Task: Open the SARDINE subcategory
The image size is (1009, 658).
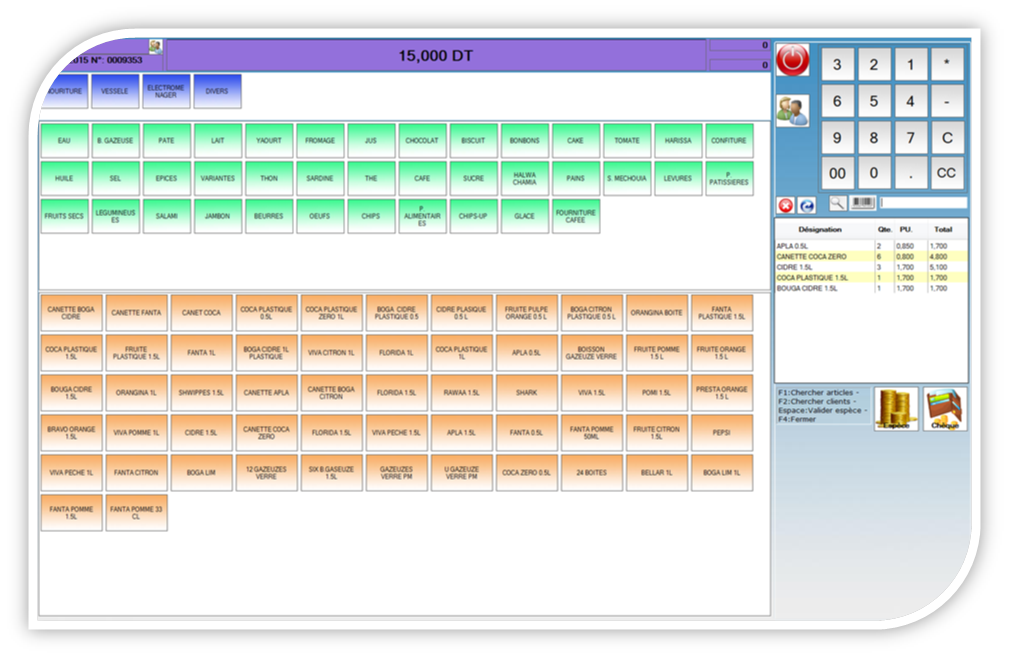Action: 320,178
